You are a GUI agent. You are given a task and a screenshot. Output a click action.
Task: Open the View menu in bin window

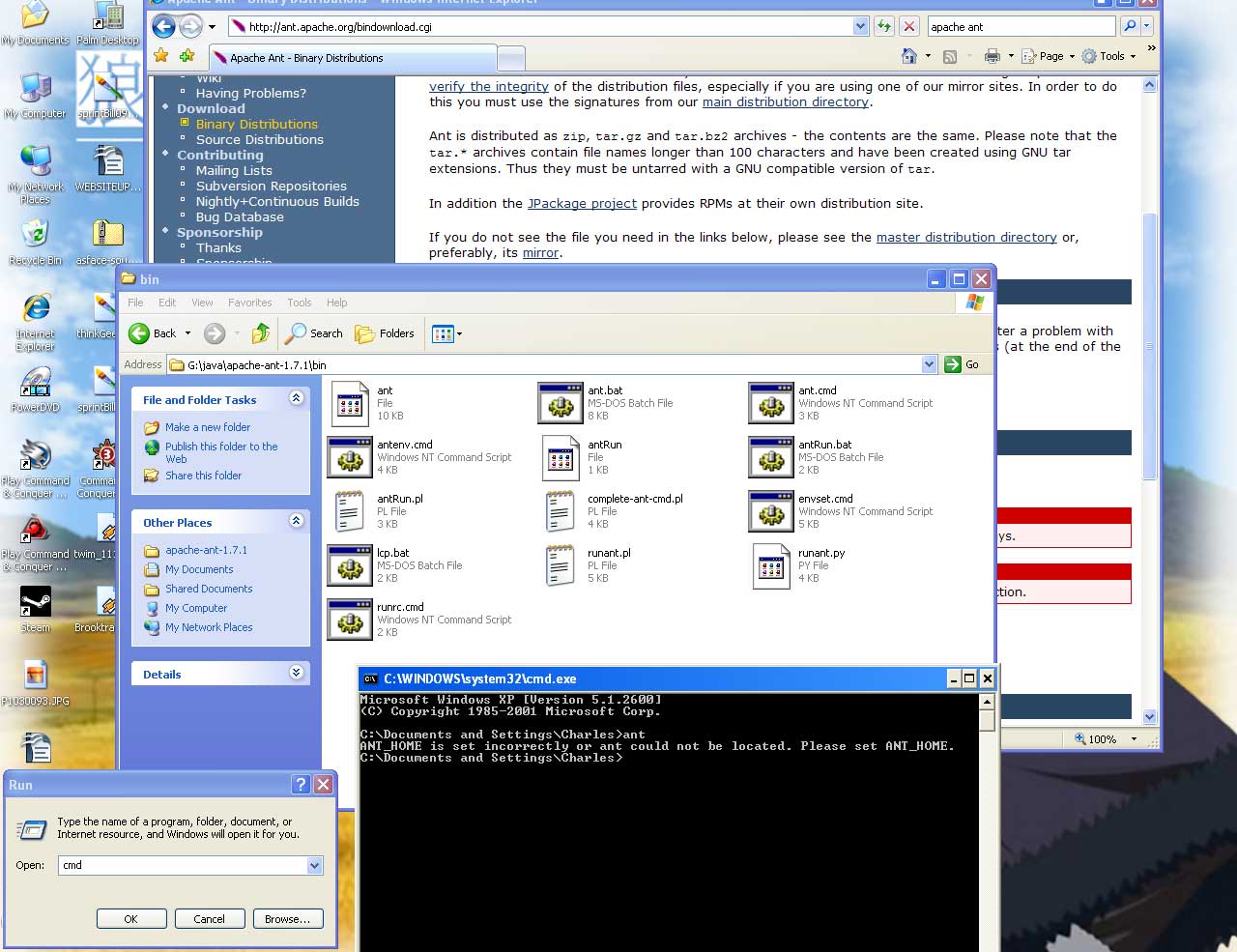point(202,303)
